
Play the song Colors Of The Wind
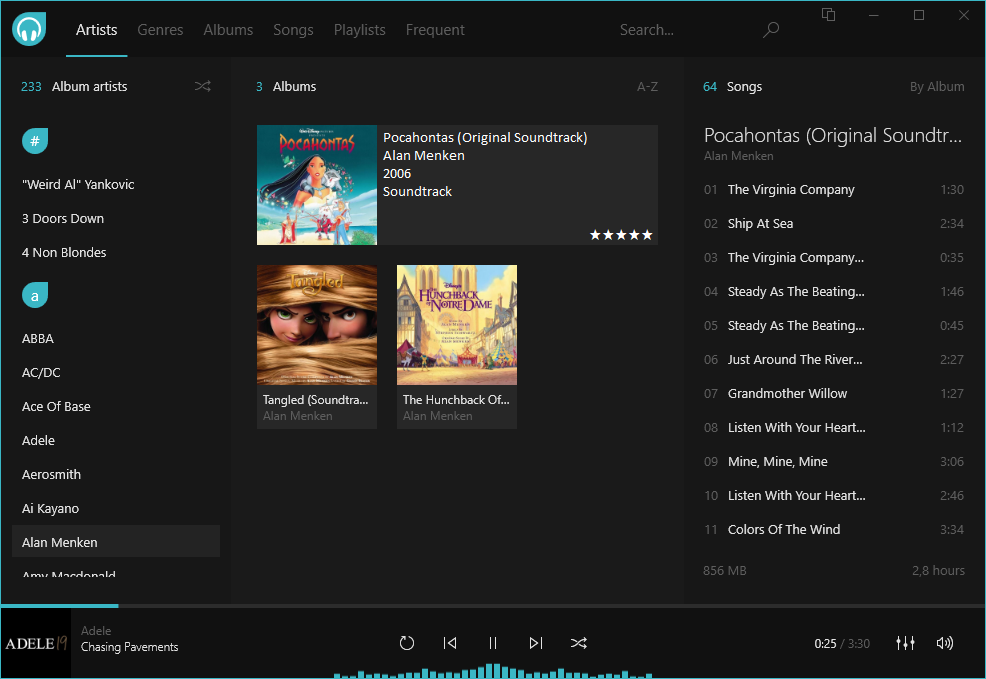(x=783, y=529)
